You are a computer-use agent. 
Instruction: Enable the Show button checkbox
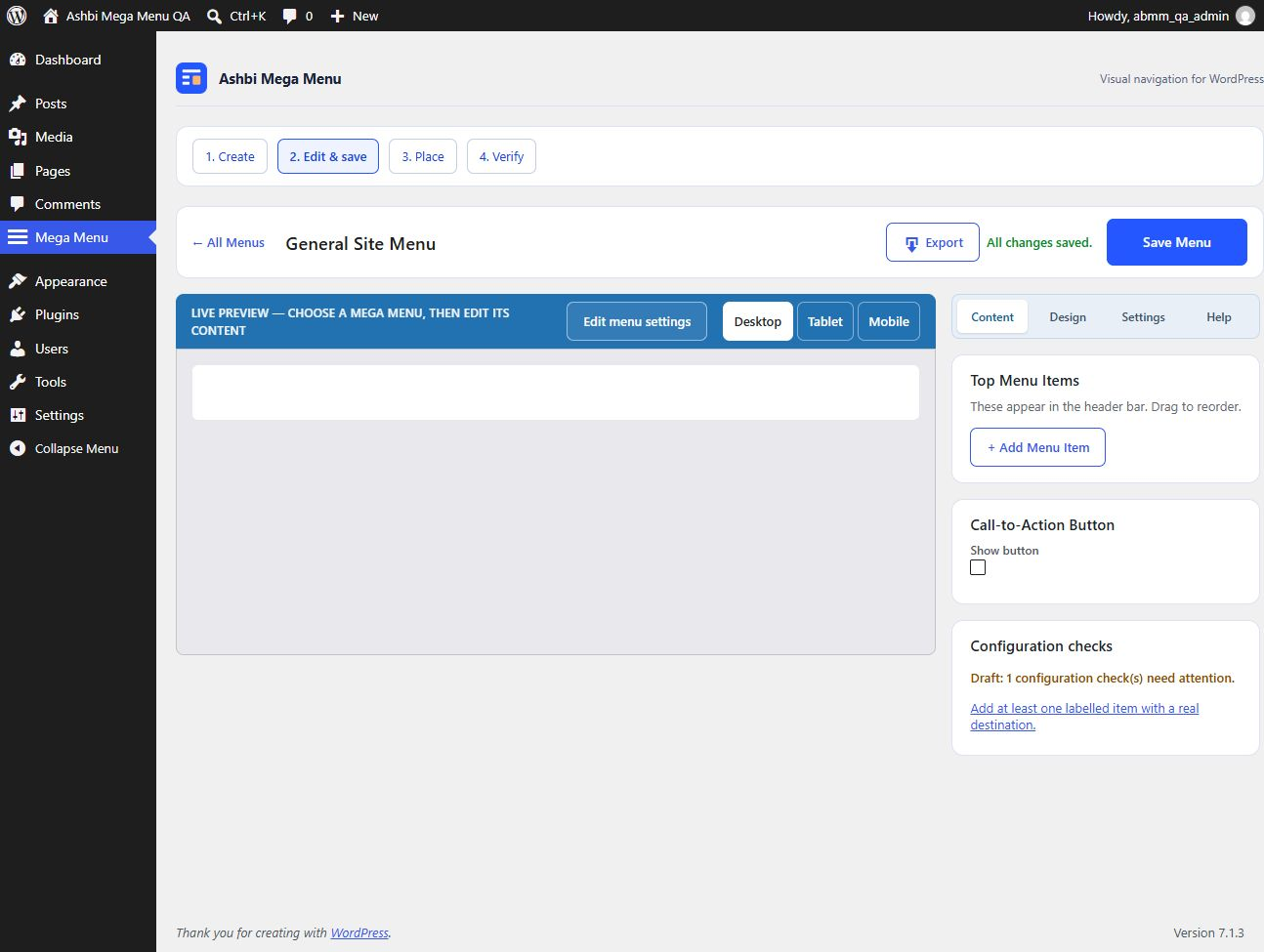(x=978, y=567)
